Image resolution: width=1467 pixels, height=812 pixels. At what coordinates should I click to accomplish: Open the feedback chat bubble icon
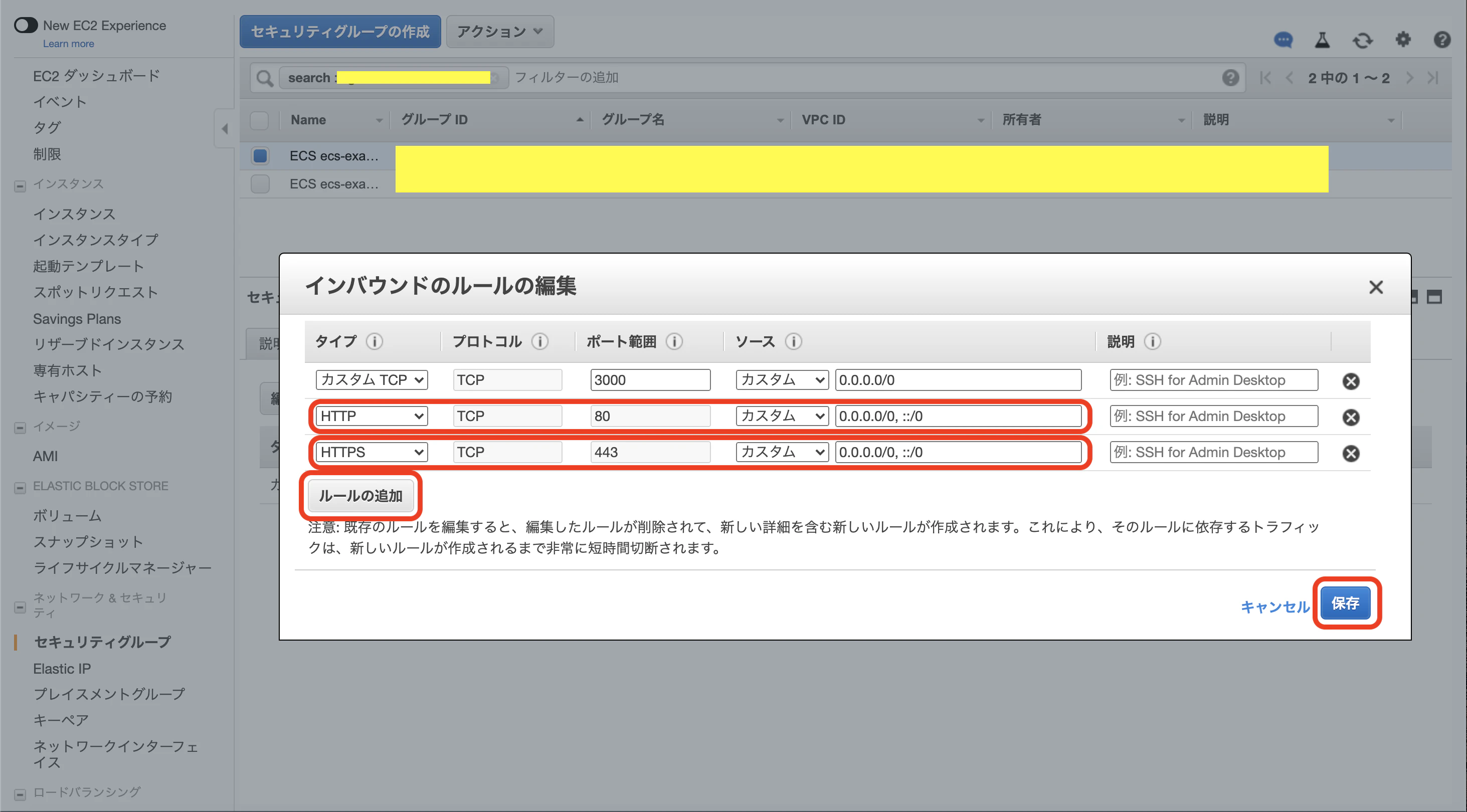pyautogui.click(x=1282, y=40)
